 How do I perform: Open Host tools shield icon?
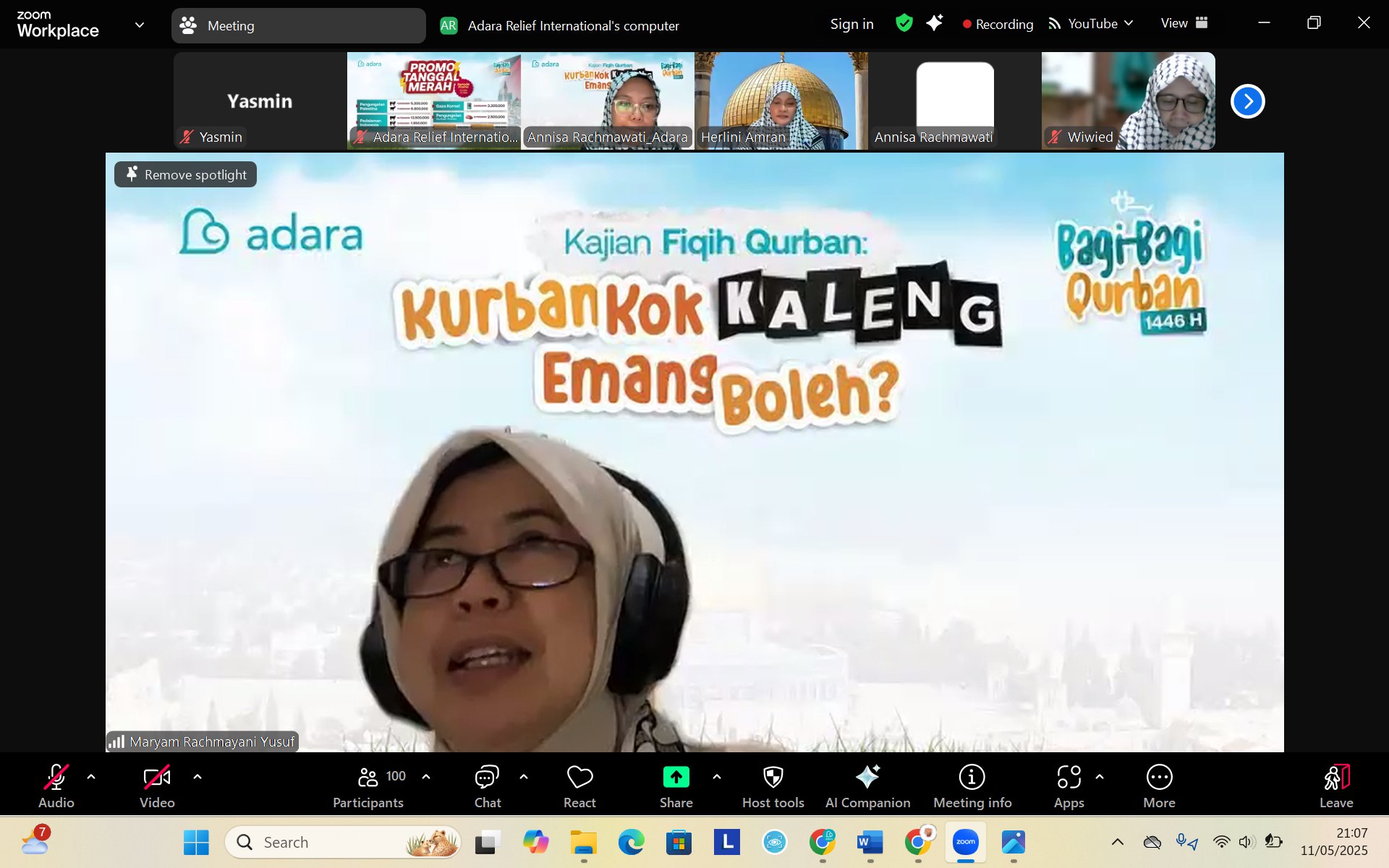(x=773, y=778)
